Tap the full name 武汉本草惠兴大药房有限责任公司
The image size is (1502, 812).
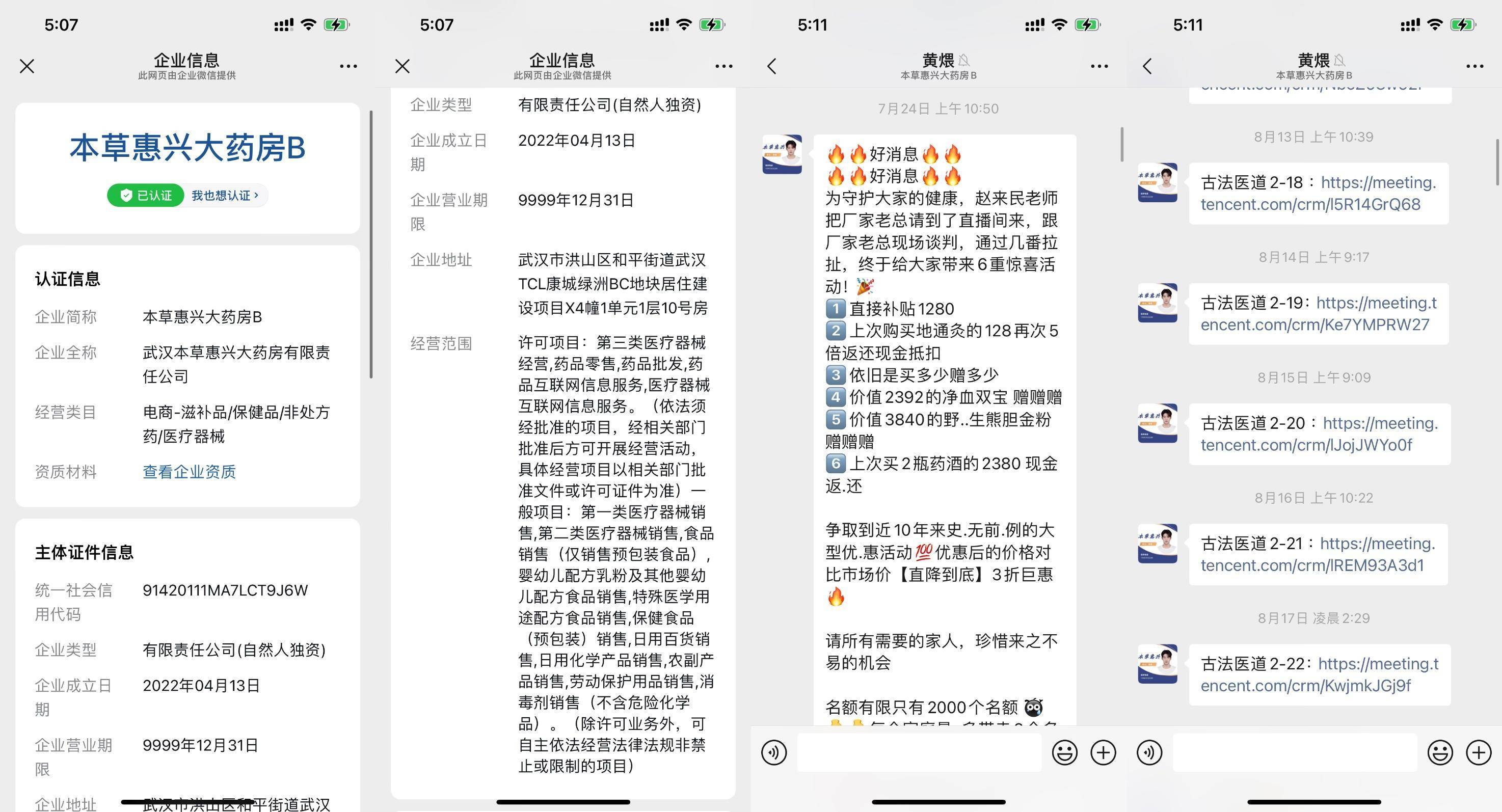pos(236,364)
